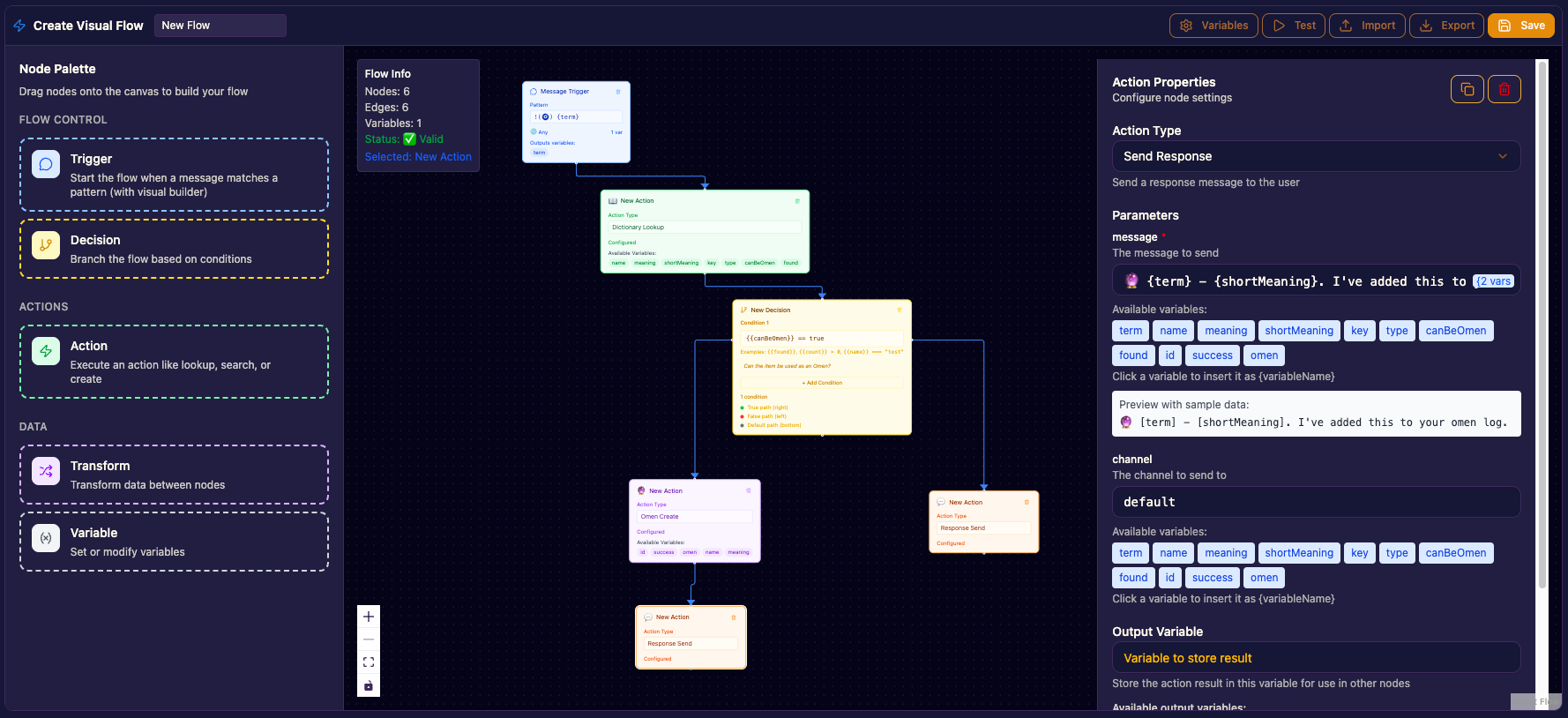Click the duplicate node icon in Action Properties

click(1467, 89)
